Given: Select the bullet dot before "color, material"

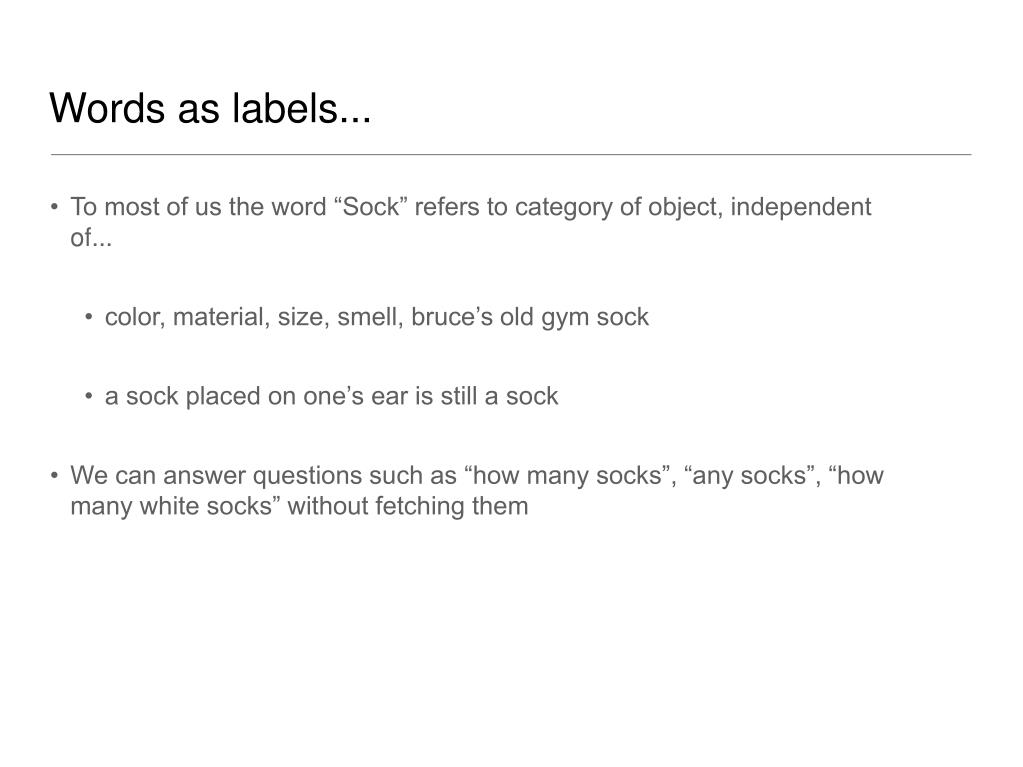Looking at the screenshot, I should 89,317.
